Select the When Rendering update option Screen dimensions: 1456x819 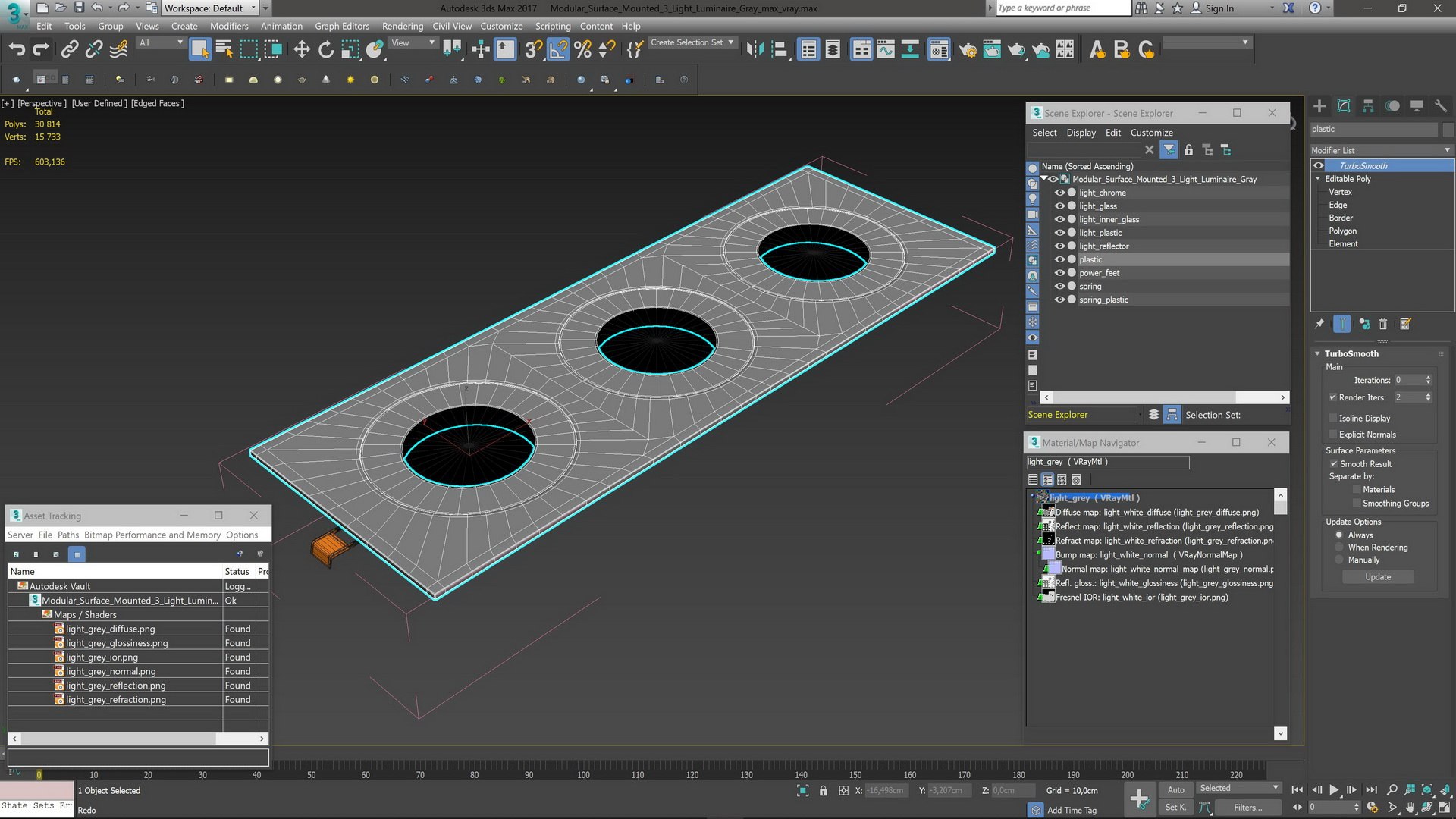coord(1339,548)
